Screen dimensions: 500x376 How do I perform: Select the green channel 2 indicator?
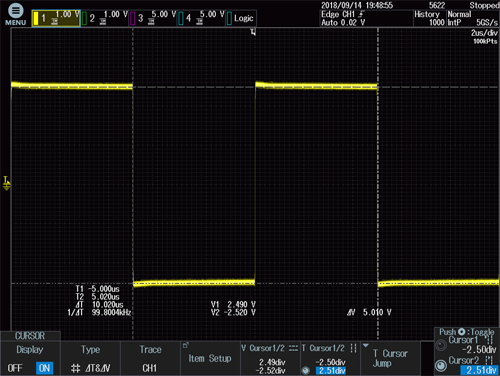(x=84, y=18)
